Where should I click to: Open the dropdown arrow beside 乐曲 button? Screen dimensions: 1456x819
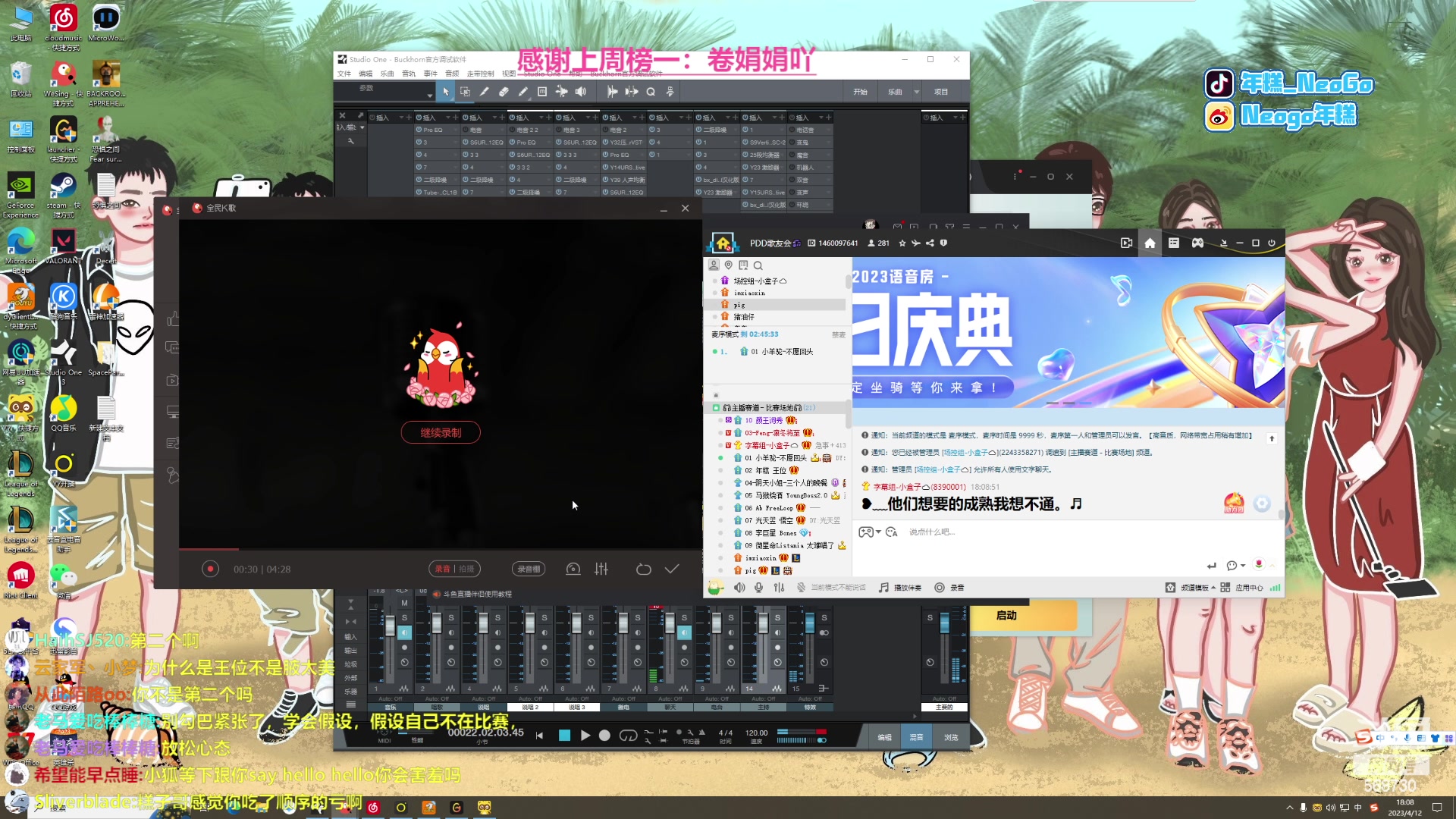coord(916,92)
